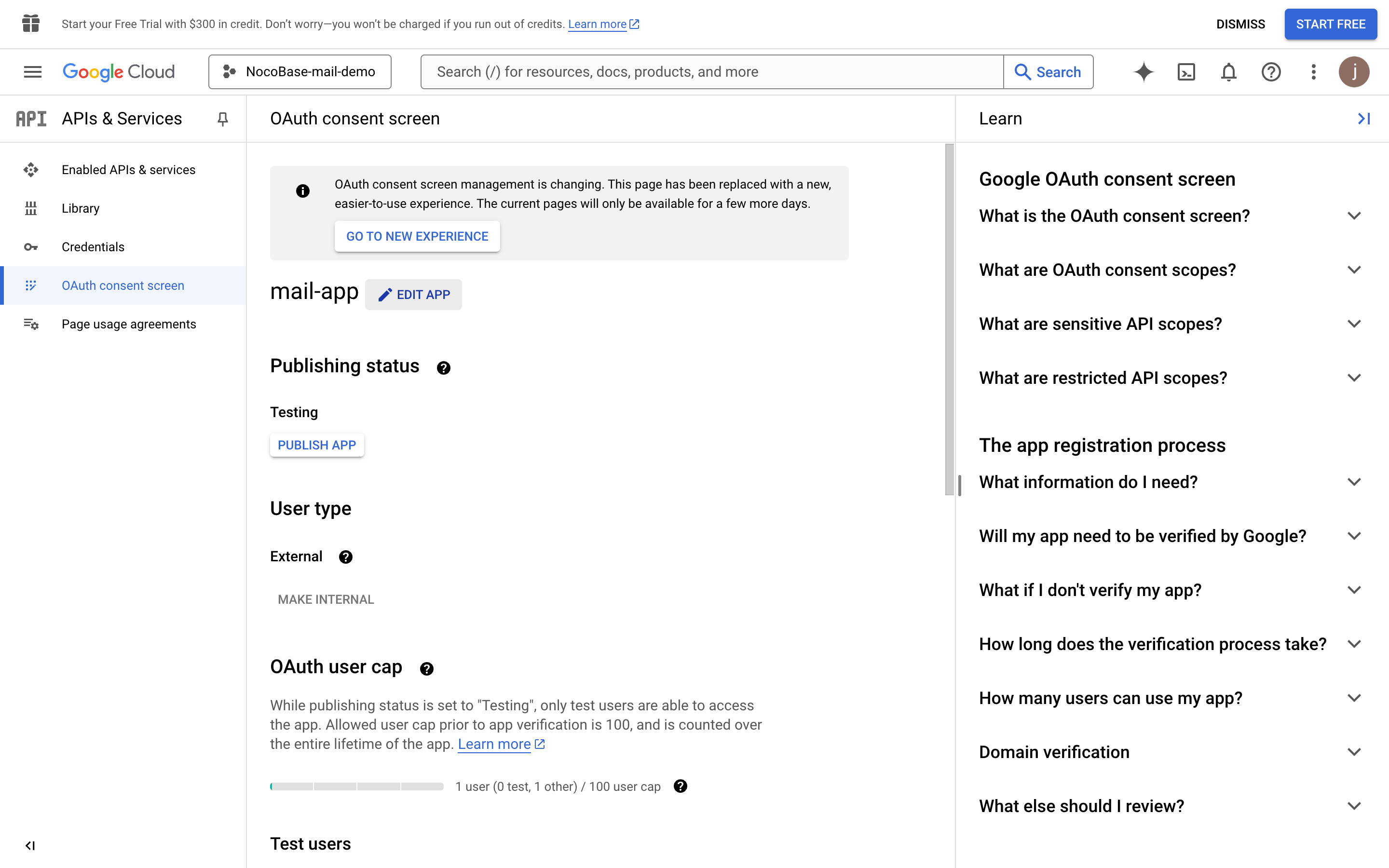The image size is (1389, 868).
Task: Pin the APIs & Services menu
Action: coord(223,119)
